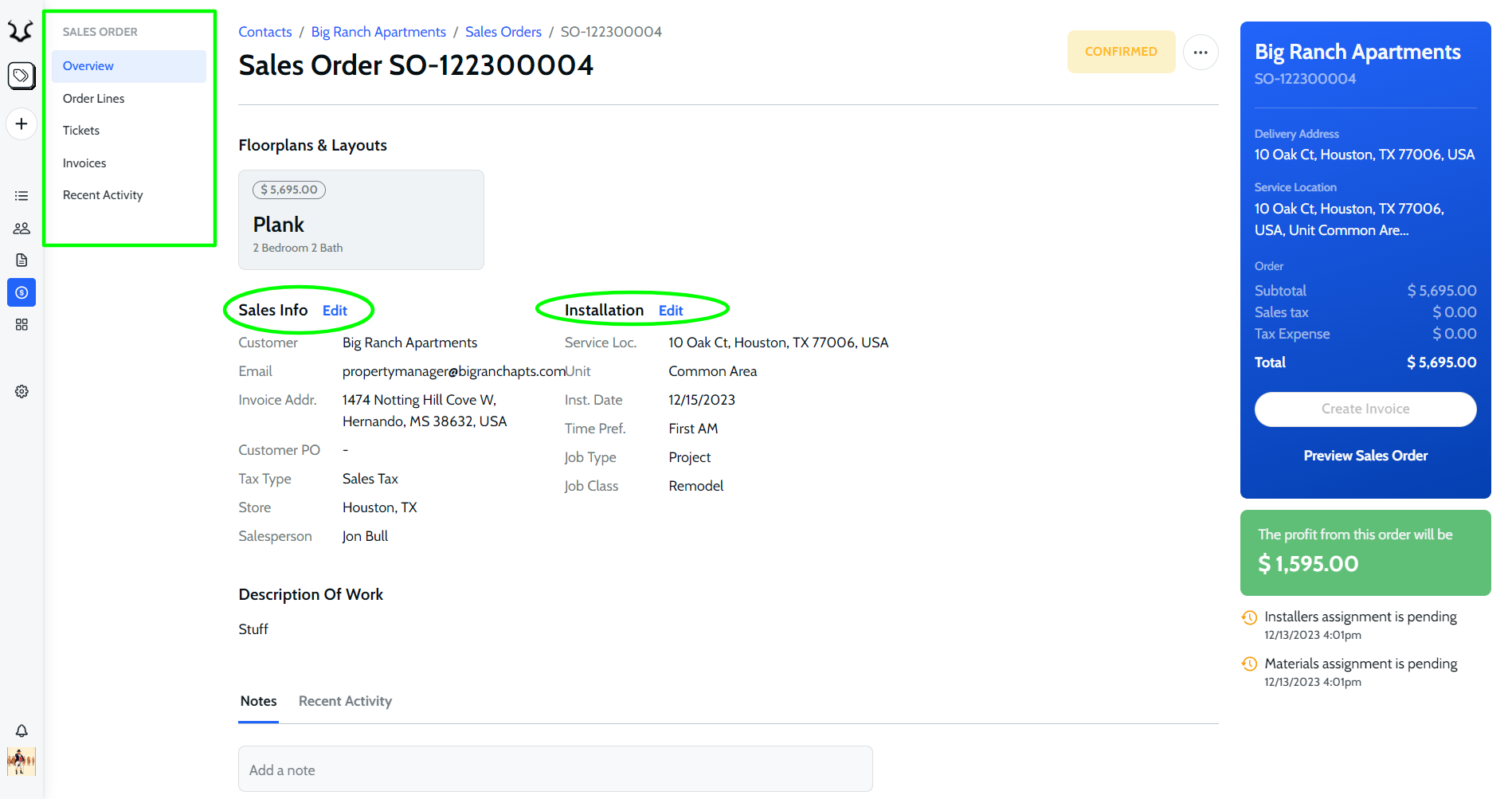1512x799 pixels.
Task: Click the dollar sales icon in sidebar
Action: click(22, 292)
